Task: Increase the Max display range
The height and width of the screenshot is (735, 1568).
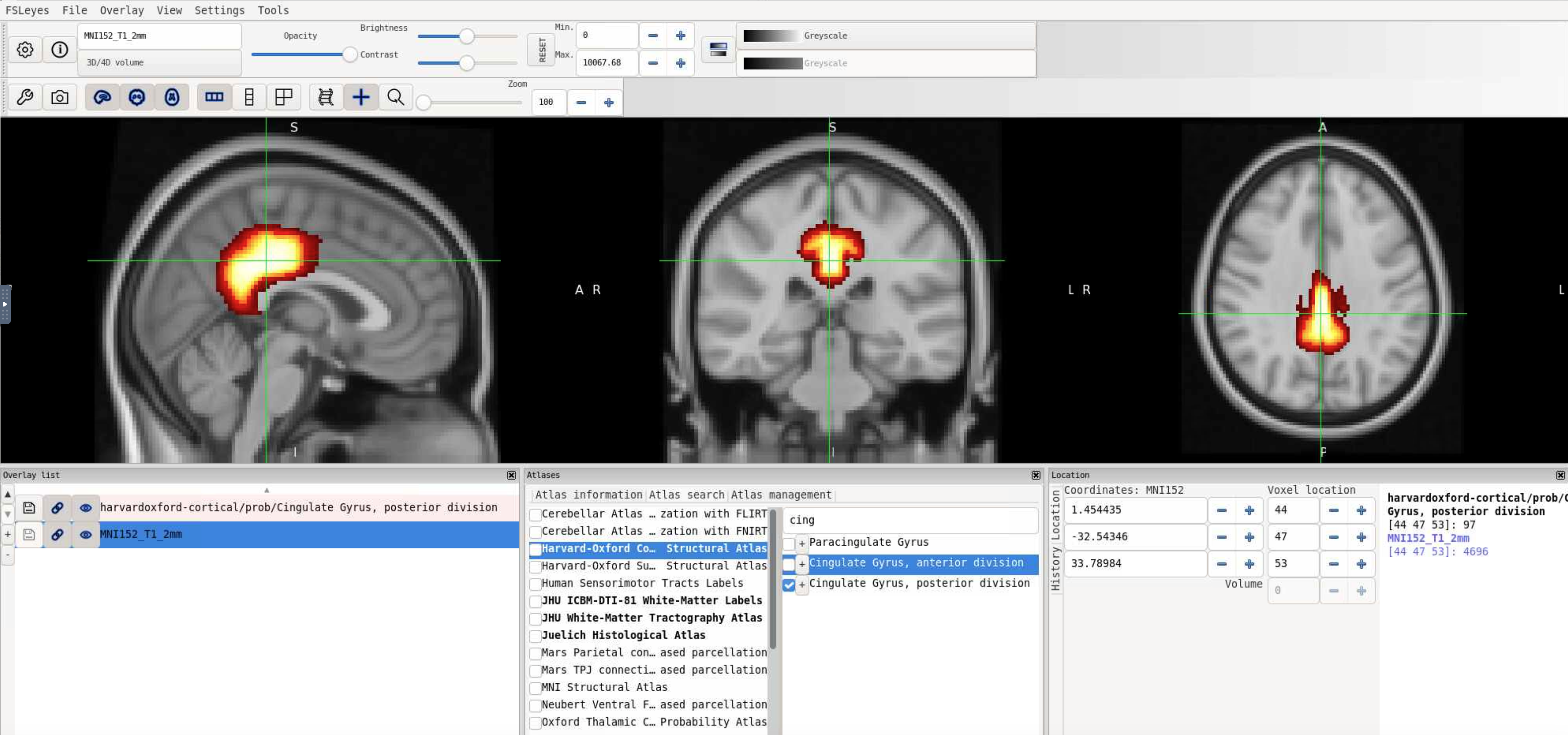Action: (x=681, y=63)
